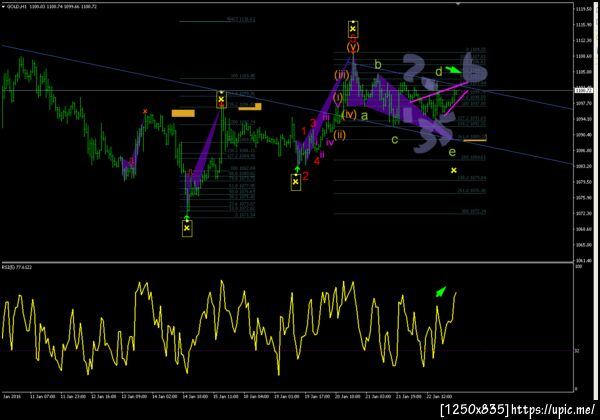Click the 20 Jan 10:00 time label

pos(347,396)
